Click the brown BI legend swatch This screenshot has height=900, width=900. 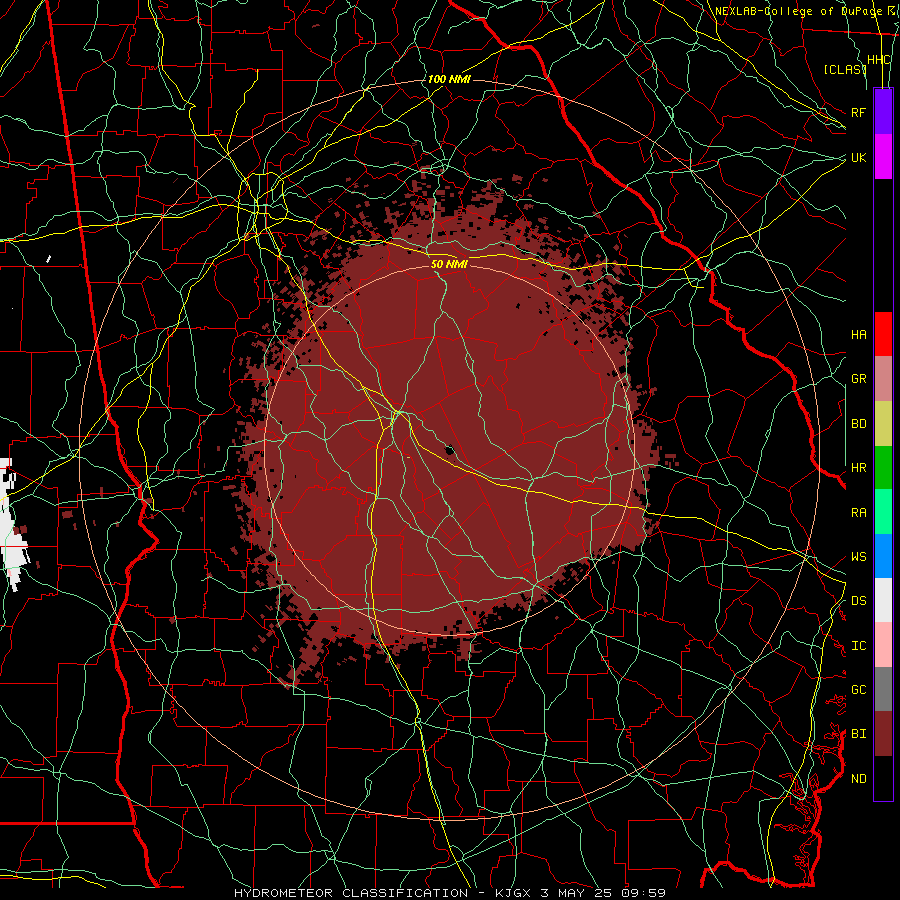pos(883,734)
